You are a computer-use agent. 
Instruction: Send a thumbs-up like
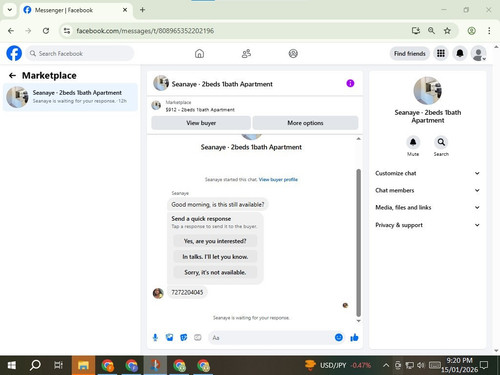(x=354, y=338)
